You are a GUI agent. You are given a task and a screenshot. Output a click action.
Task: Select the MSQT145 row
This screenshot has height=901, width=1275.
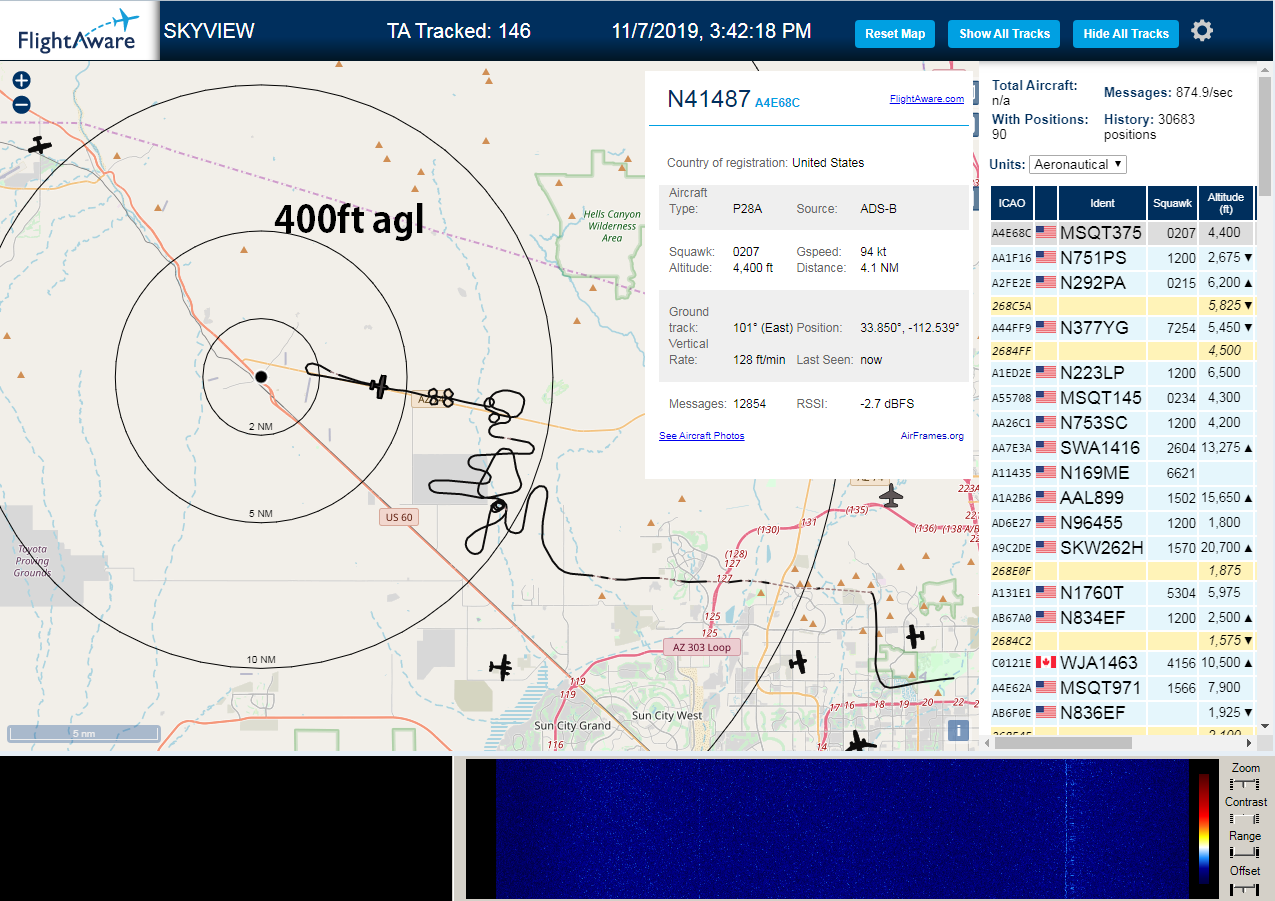click(x=1123, y=397)
